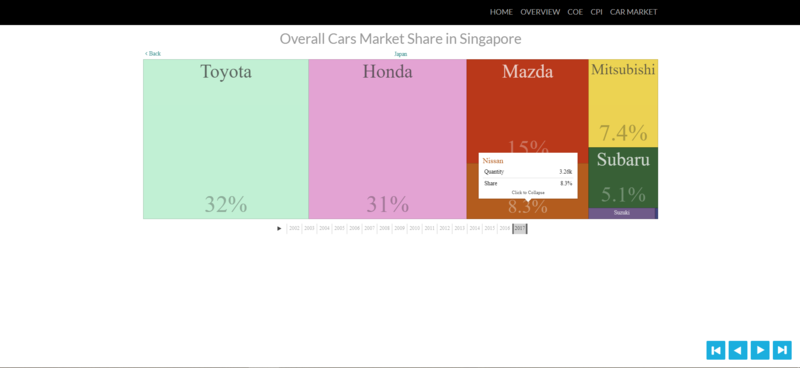Select year 2016 on timeline
The image size is (800, 368).
(505, 228)
